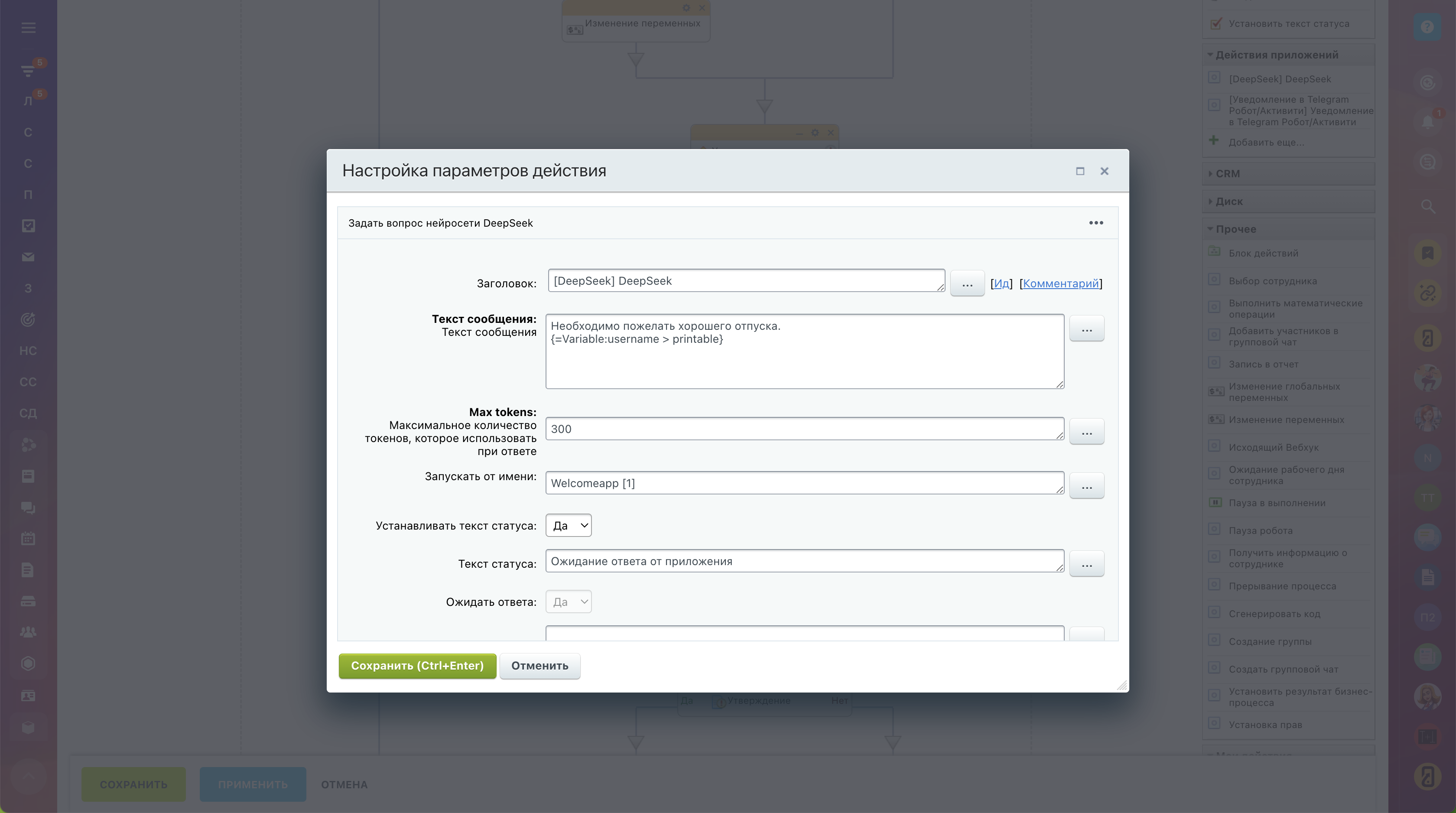The width and height of the screenshot is (1456, 813).
Task: Close the action settings dialog
Action: [x=1104, y=171]
